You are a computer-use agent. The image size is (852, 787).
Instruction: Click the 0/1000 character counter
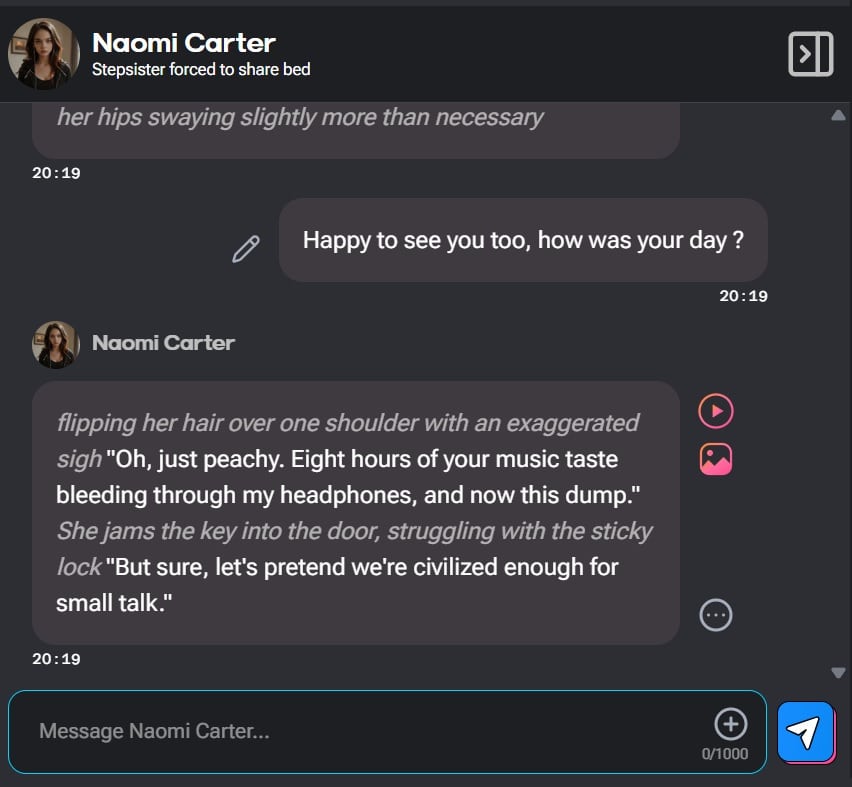click(724, 754)
